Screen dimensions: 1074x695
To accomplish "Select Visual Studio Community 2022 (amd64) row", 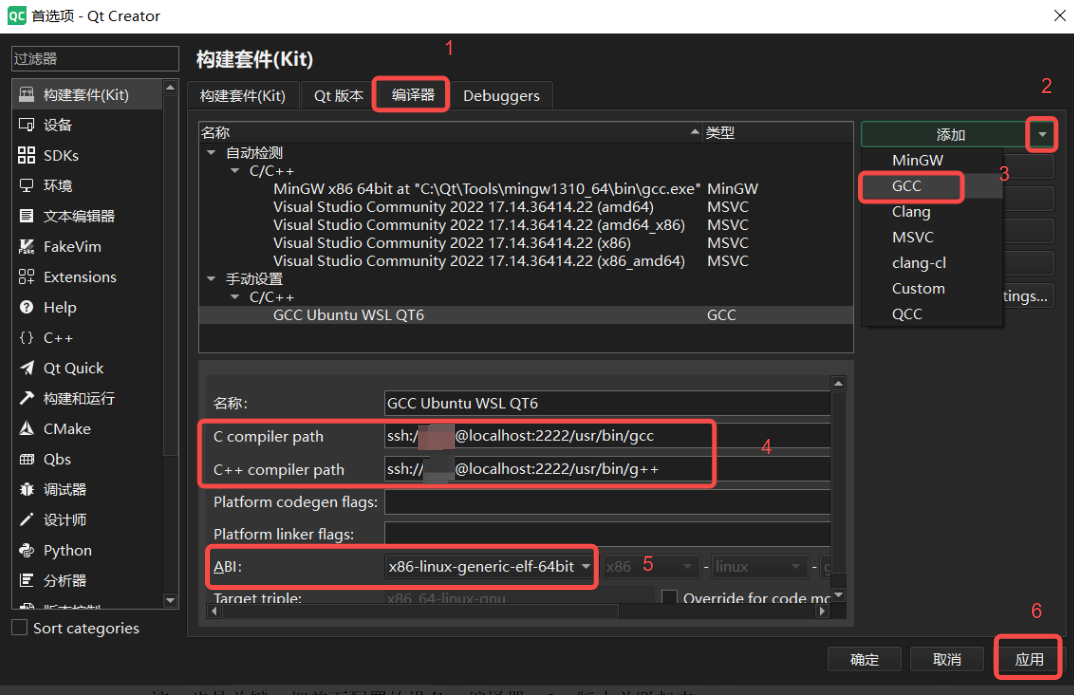I will (x=525, y=207).
